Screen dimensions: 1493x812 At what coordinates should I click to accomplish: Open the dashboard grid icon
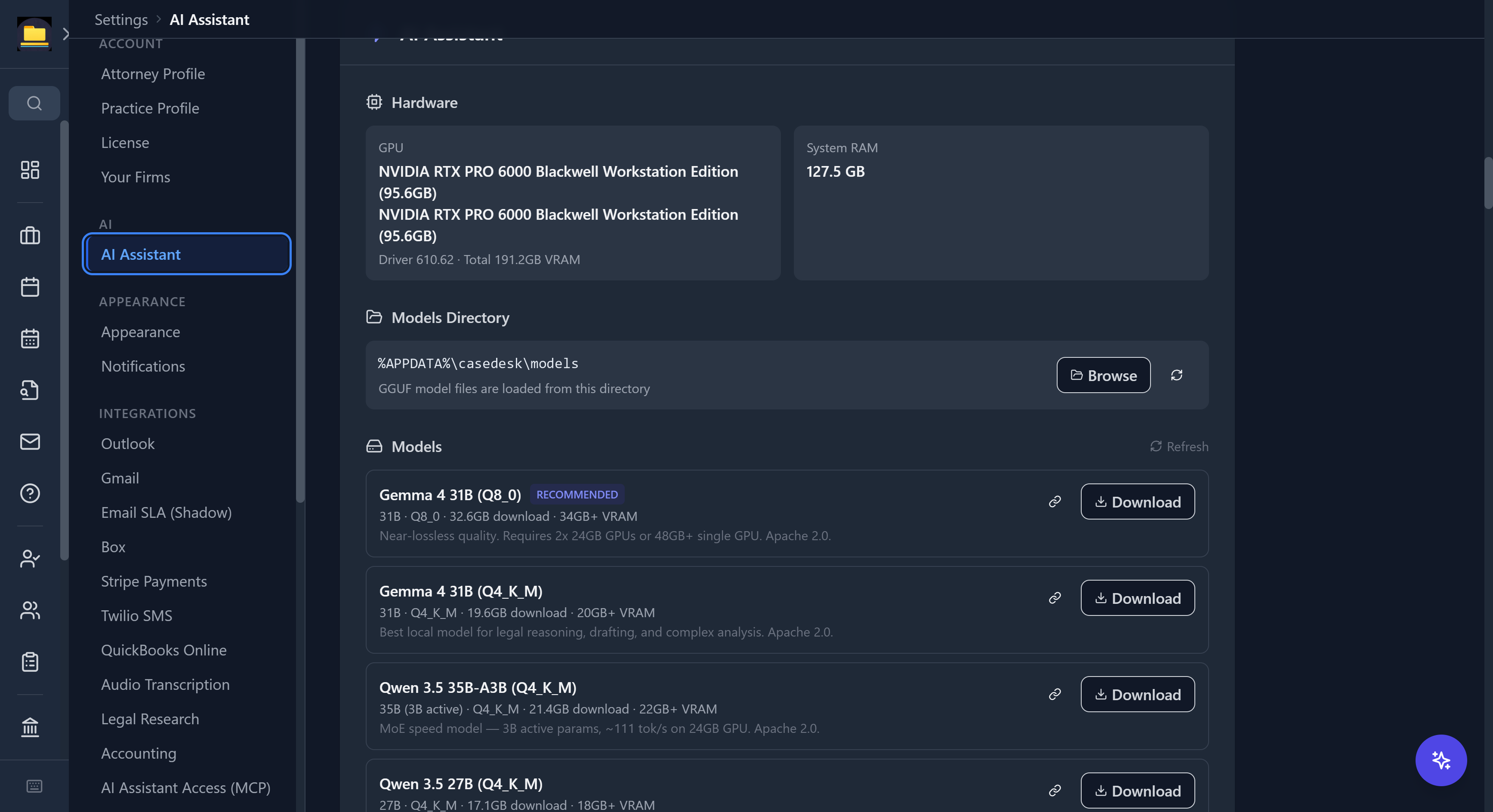click(x=30, y=170)
